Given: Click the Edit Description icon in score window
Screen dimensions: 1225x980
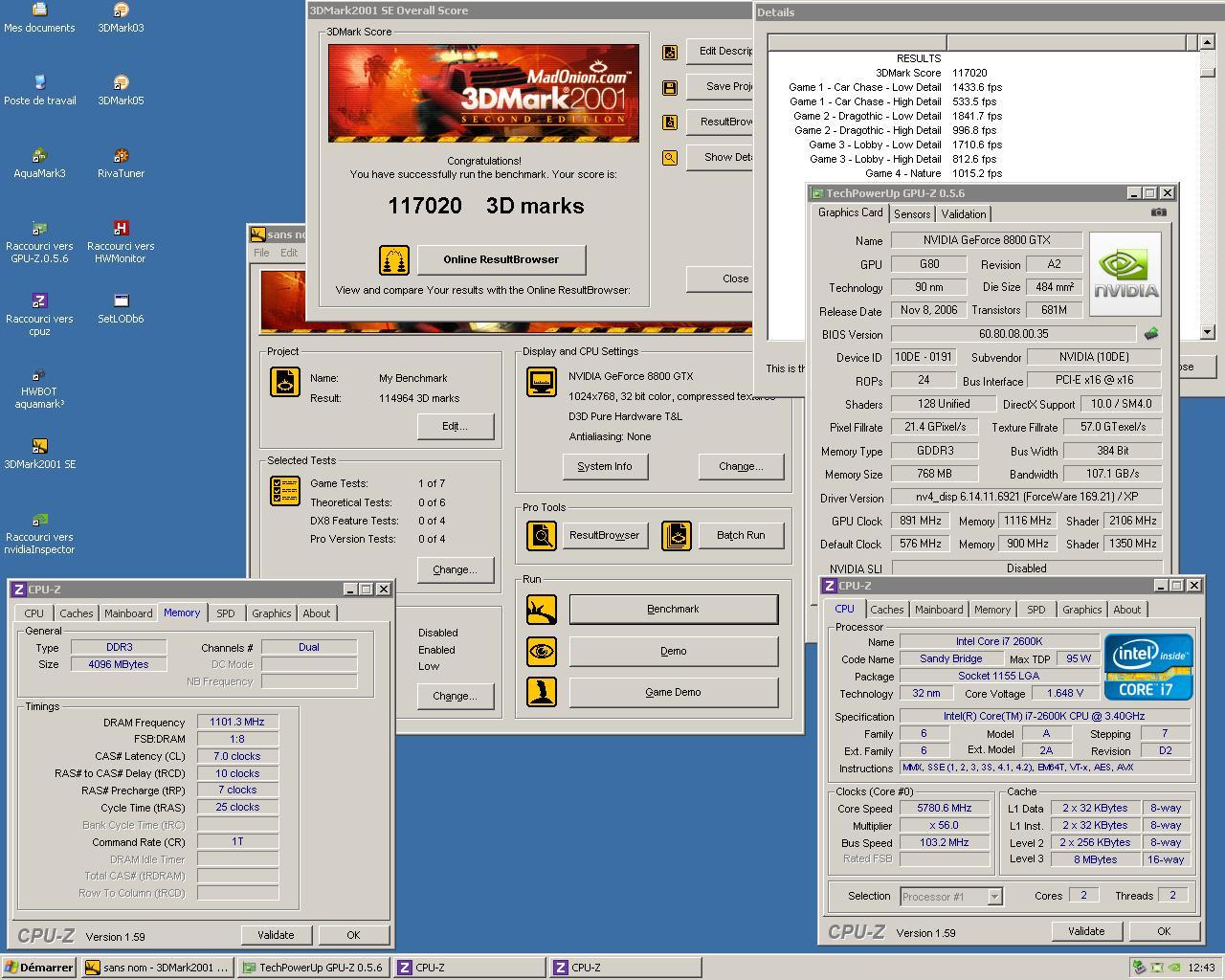Looking at the screenshot, I should coord(670,52).
